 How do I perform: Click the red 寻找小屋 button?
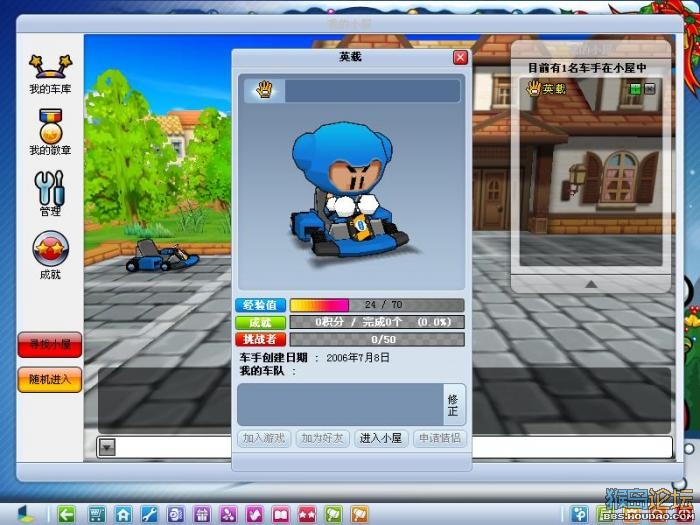pyautogui.click(x=50, y=345)
